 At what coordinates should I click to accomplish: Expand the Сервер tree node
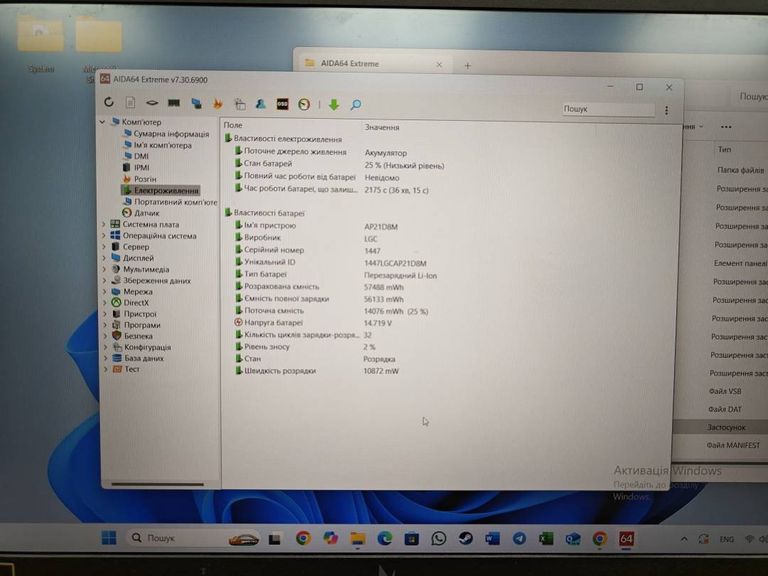tap(104, 246)
